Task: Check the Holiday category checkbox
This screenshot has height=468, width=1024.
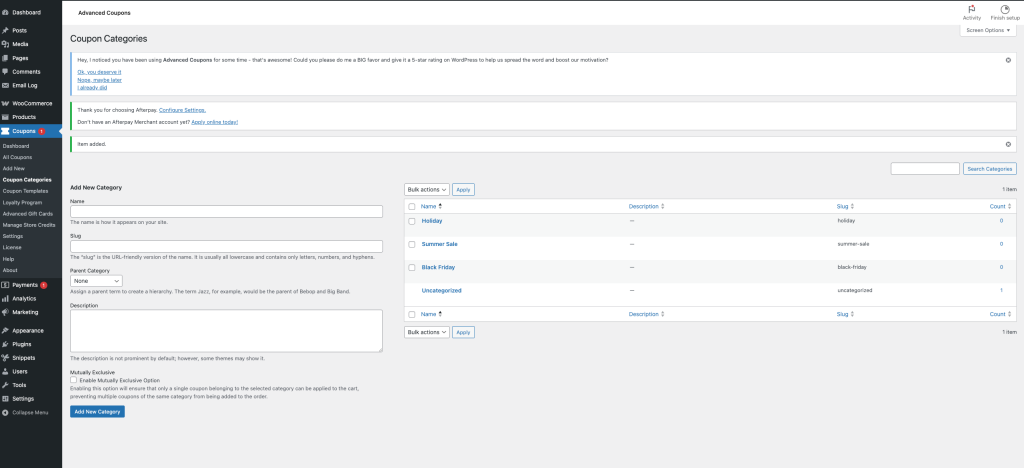Action: (412, 220)
